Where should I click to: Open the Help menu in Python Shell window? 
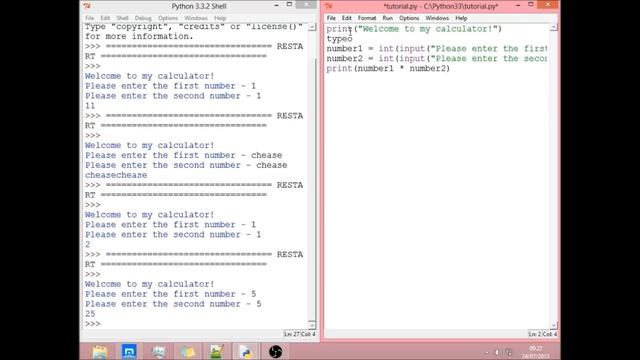220,18
